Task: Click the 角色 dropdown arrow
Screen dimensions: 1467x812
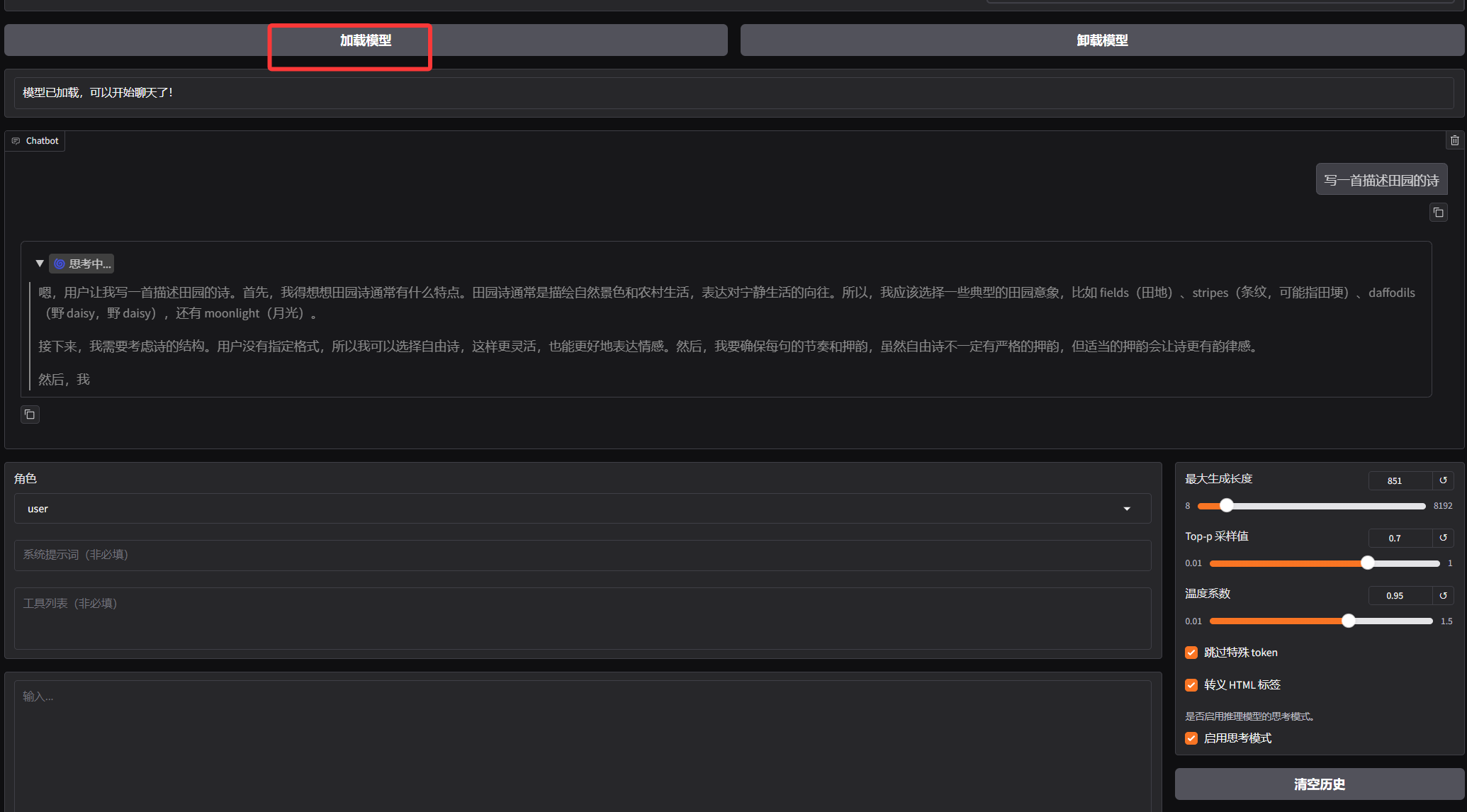Action: point(1127,509)
